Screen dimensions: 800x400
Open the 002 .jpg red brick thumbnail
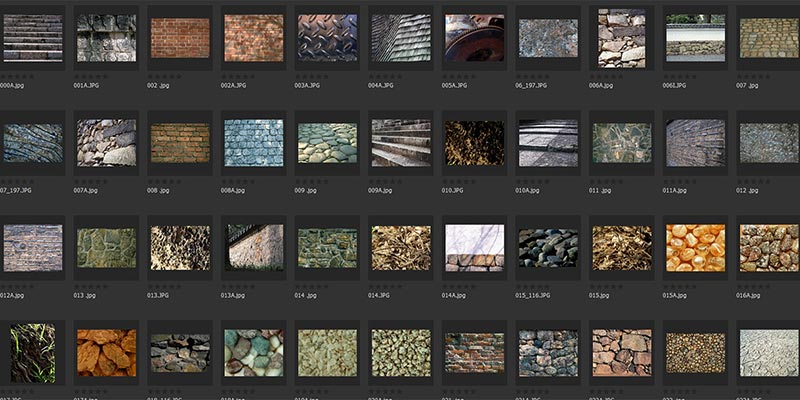coord(180,38)
